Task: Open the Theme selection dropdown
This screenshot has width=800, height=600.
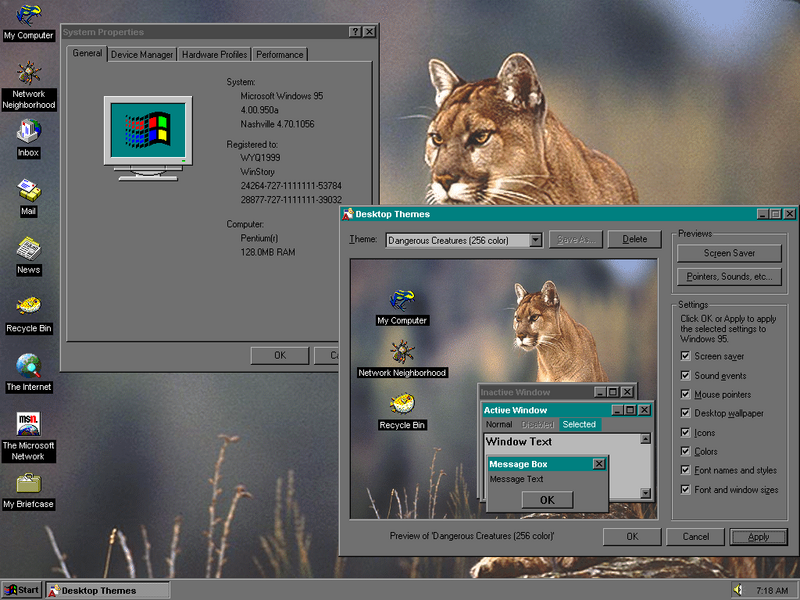Action: coord(535,239)
